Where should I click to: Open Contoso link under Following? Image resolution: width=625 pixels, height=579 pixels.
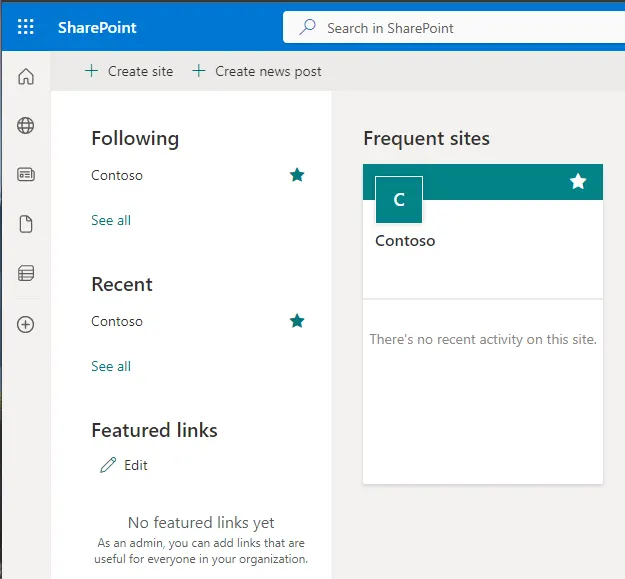pos(117,175)
